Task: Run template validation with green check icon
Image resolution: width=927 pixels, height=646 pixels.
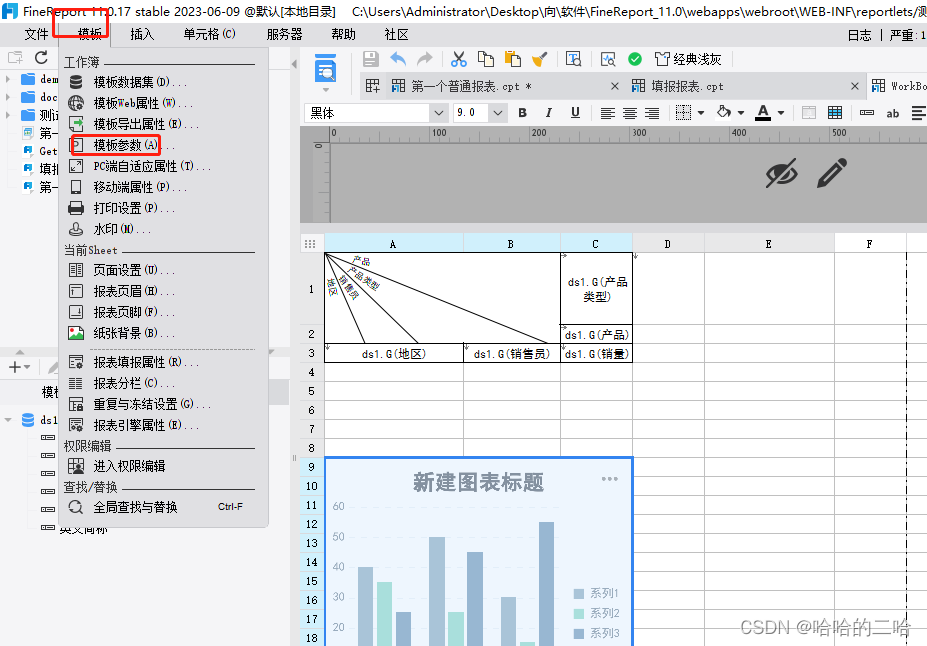Action: tap(633, 59)
